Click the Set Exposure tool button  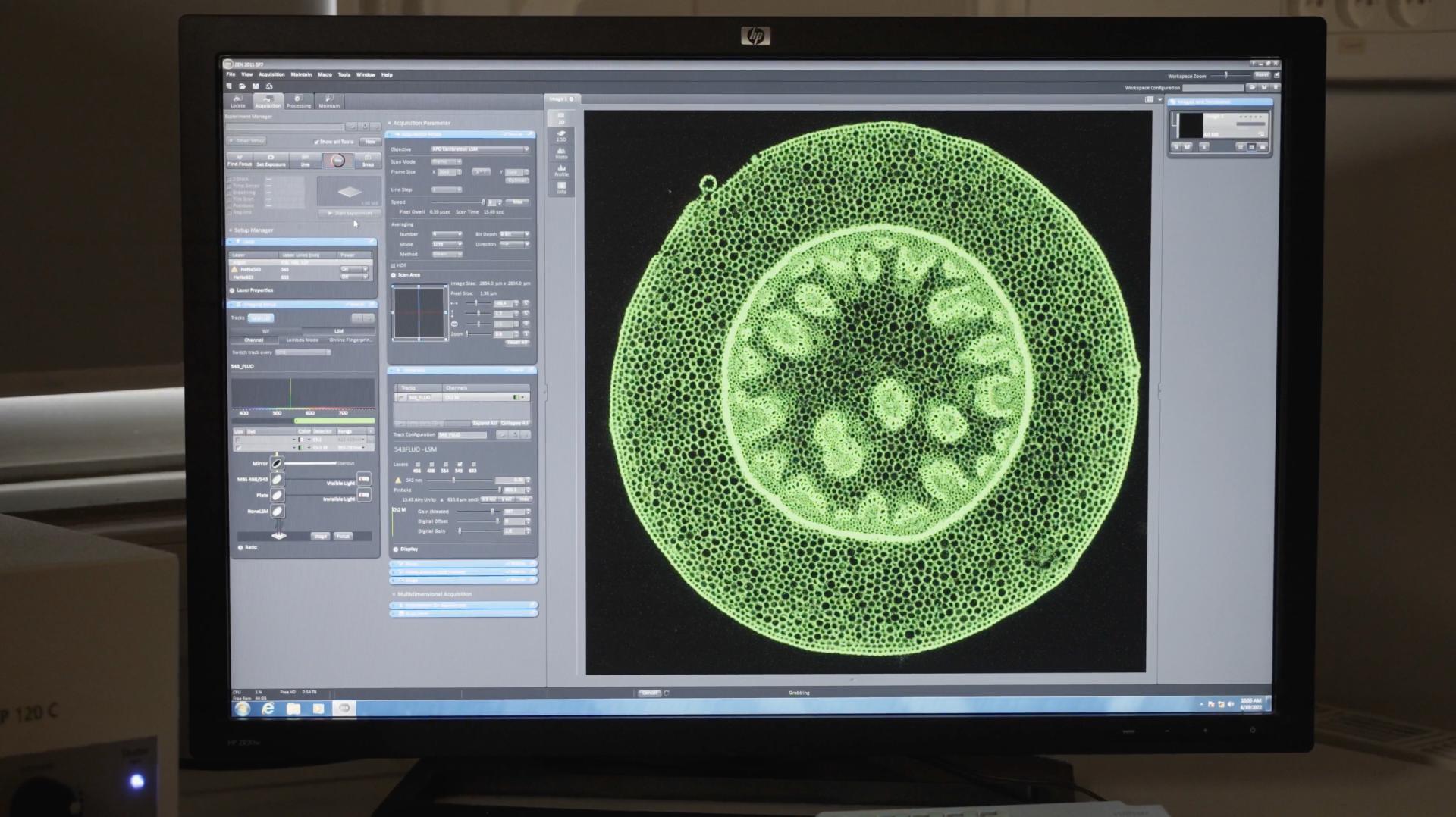(x=271, y=161)
